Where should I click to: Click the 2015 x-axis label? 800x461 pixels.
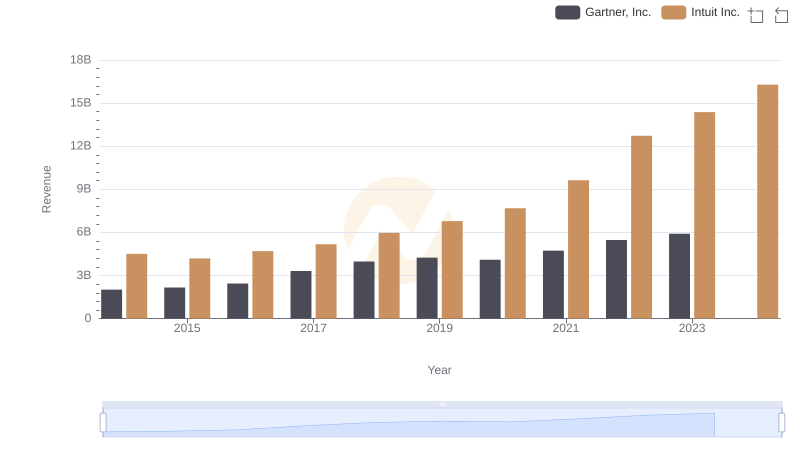187,328
